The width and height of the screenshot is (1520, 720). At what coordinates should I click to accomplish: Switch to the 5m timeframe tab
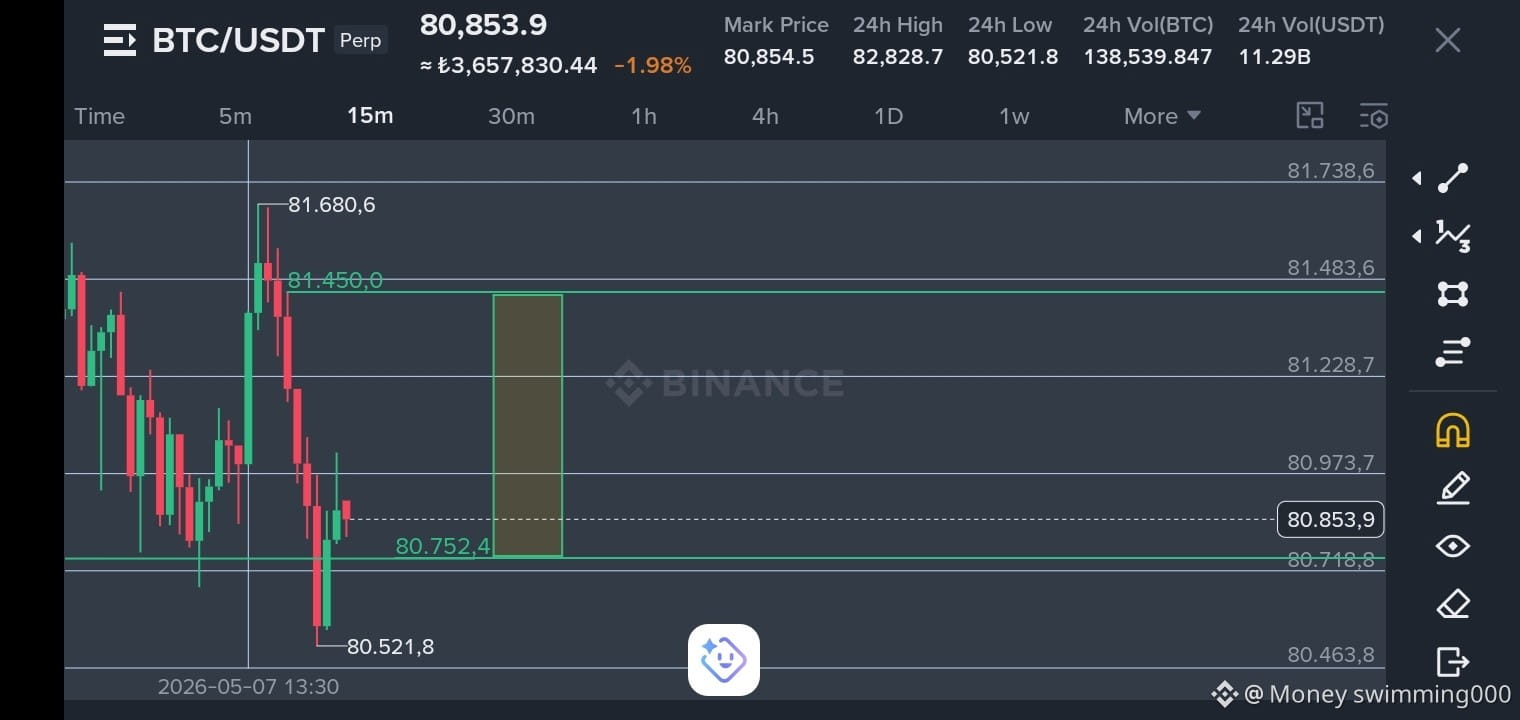[235, 116]
